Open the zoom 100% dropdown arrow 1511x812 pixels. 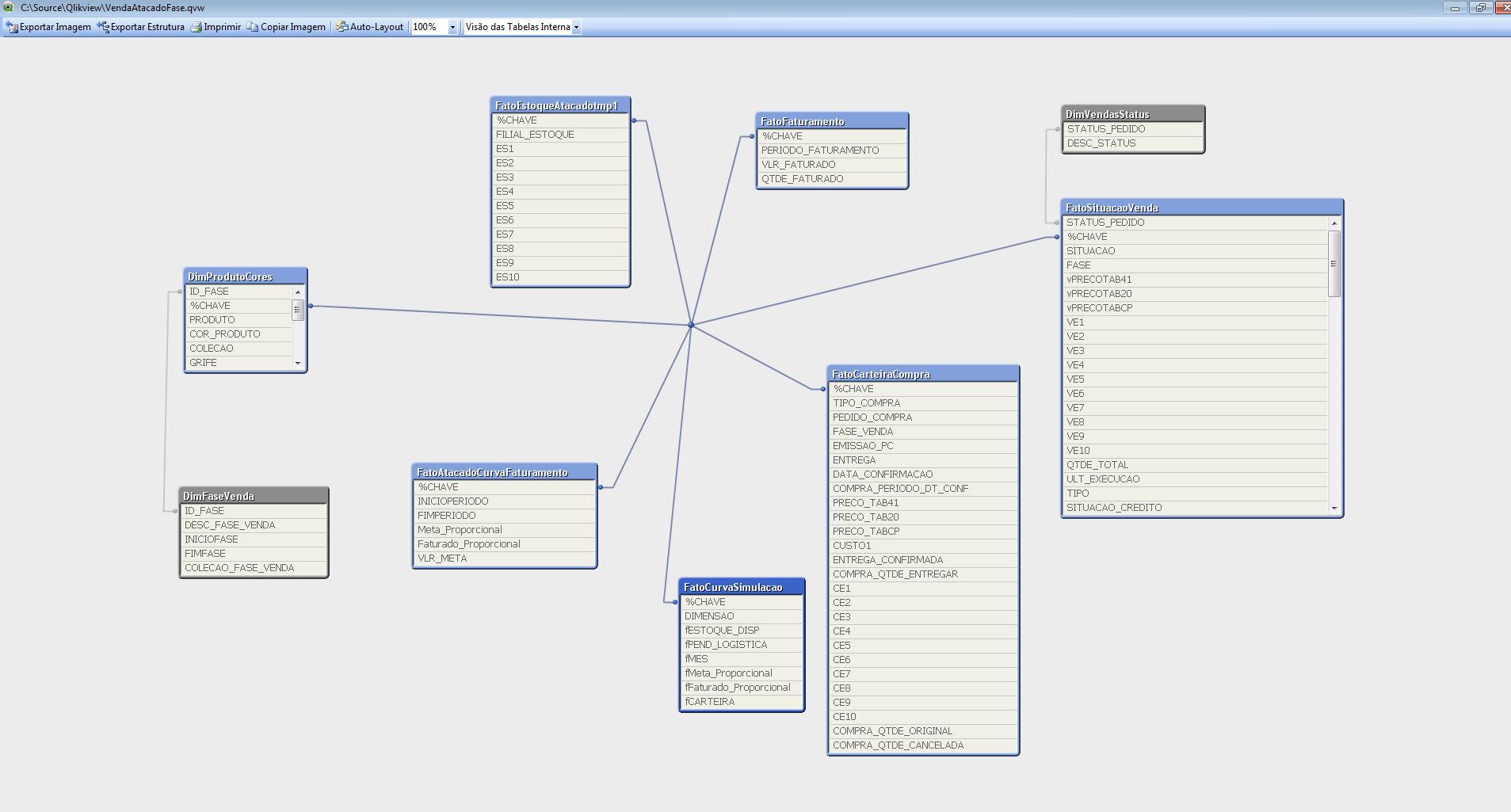(x=452, y=27)
